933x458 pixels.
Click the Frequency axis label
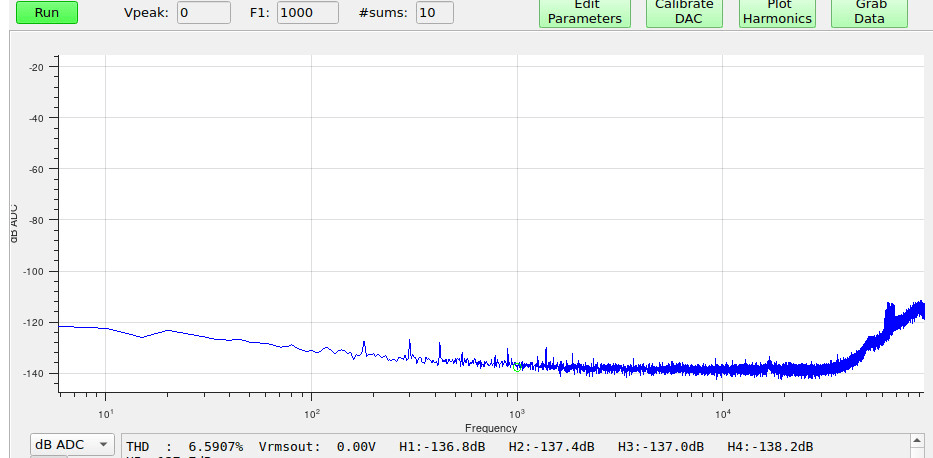tap(491, 428)
